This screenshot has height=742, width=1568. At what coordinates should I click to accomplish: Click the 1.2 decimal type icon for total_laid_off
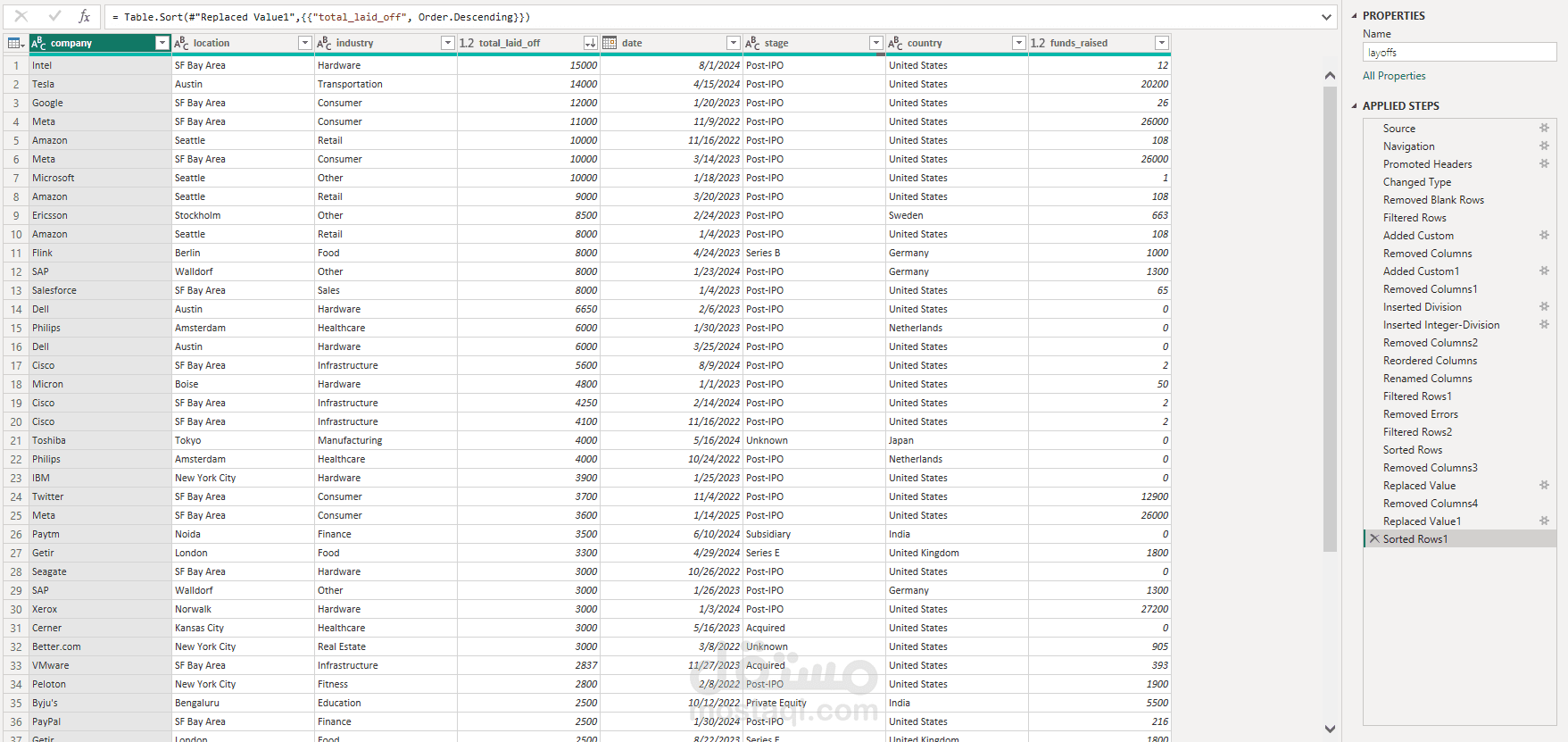[x=467, y=43]
